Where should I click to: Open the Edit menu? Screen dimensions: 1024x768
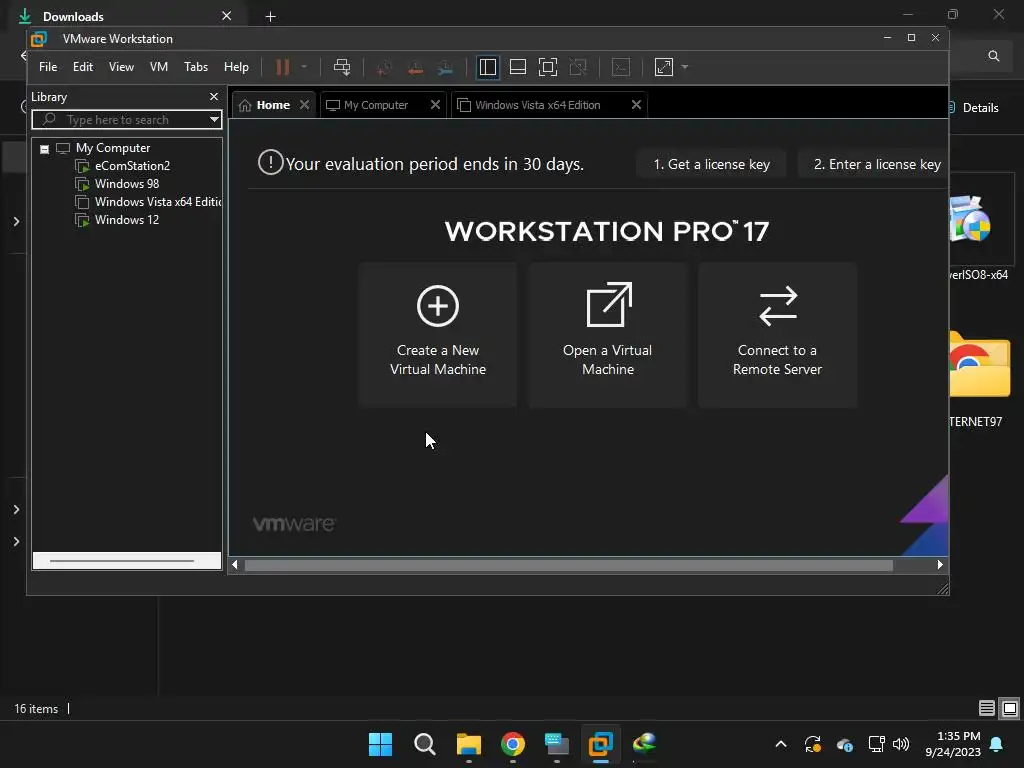[83, 67]
